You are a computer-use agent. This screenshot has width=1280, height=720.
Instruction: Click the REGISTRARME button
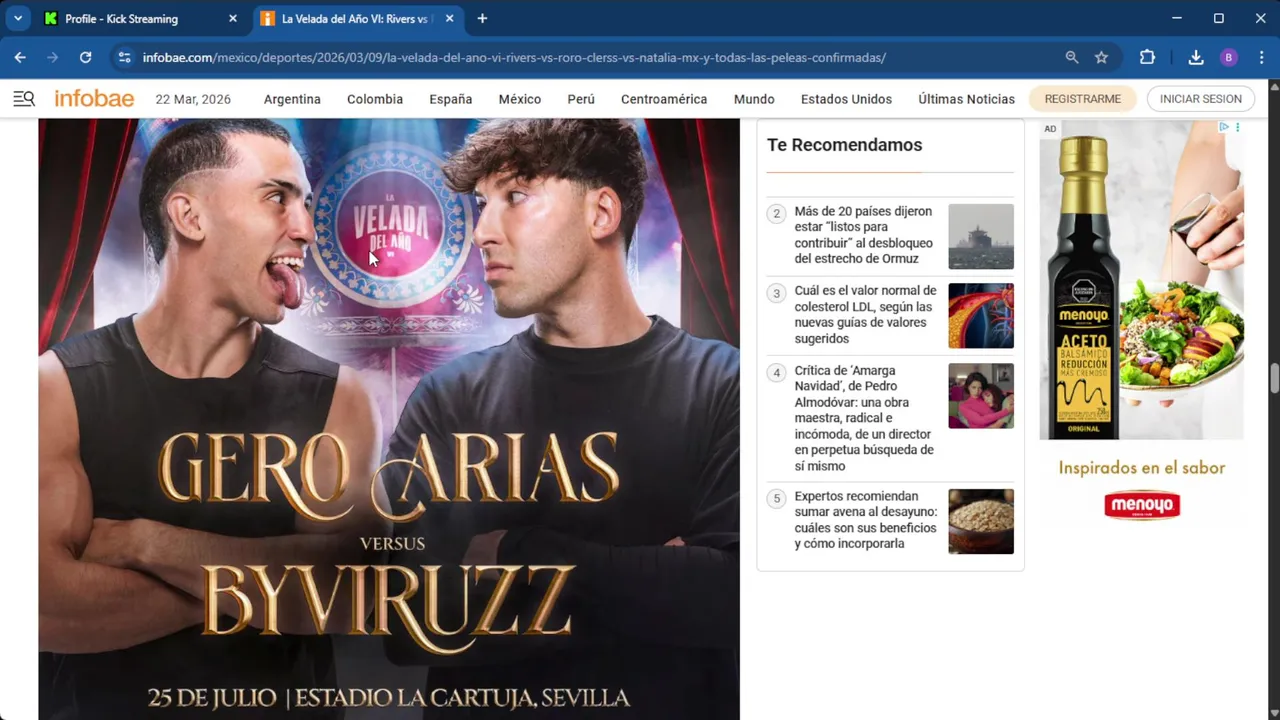click(x=1082, y=99)
